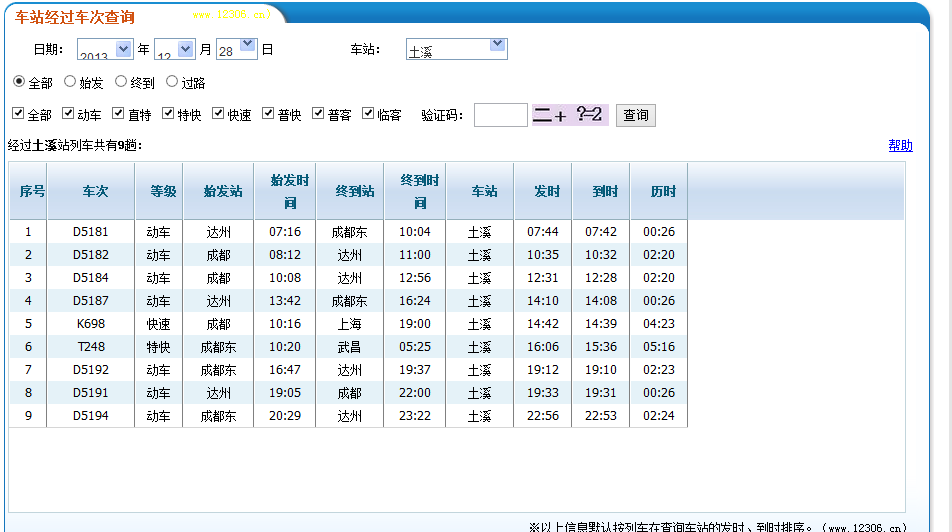Image resolution: width=952 pixels, height=532 pixels.
Task: Click the 车次 column header
Action: (91, 191)
